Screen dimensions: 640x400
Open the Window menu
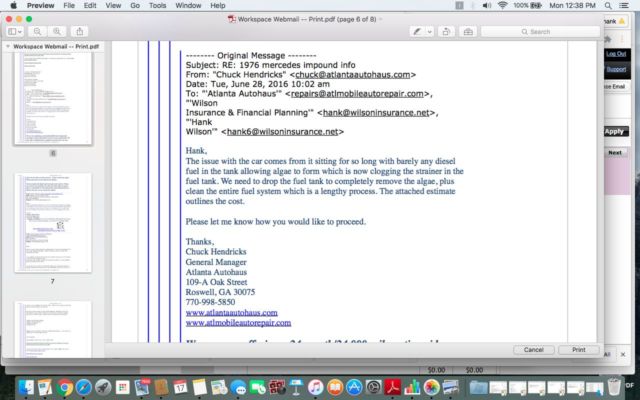click(x=189, y=5)
